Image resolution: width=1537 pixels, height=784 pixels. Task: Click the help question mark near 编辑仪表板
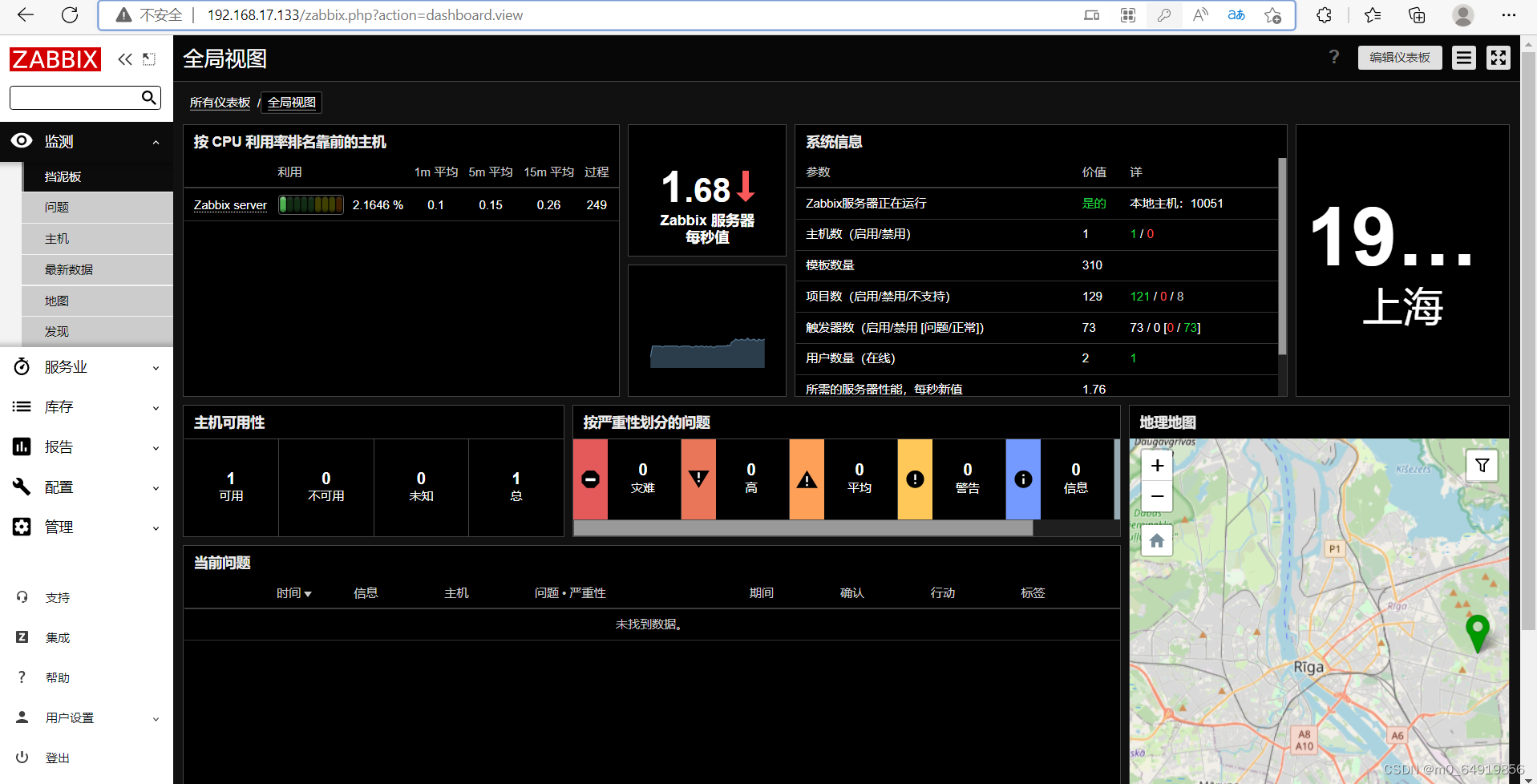[x=1334, y=57]
